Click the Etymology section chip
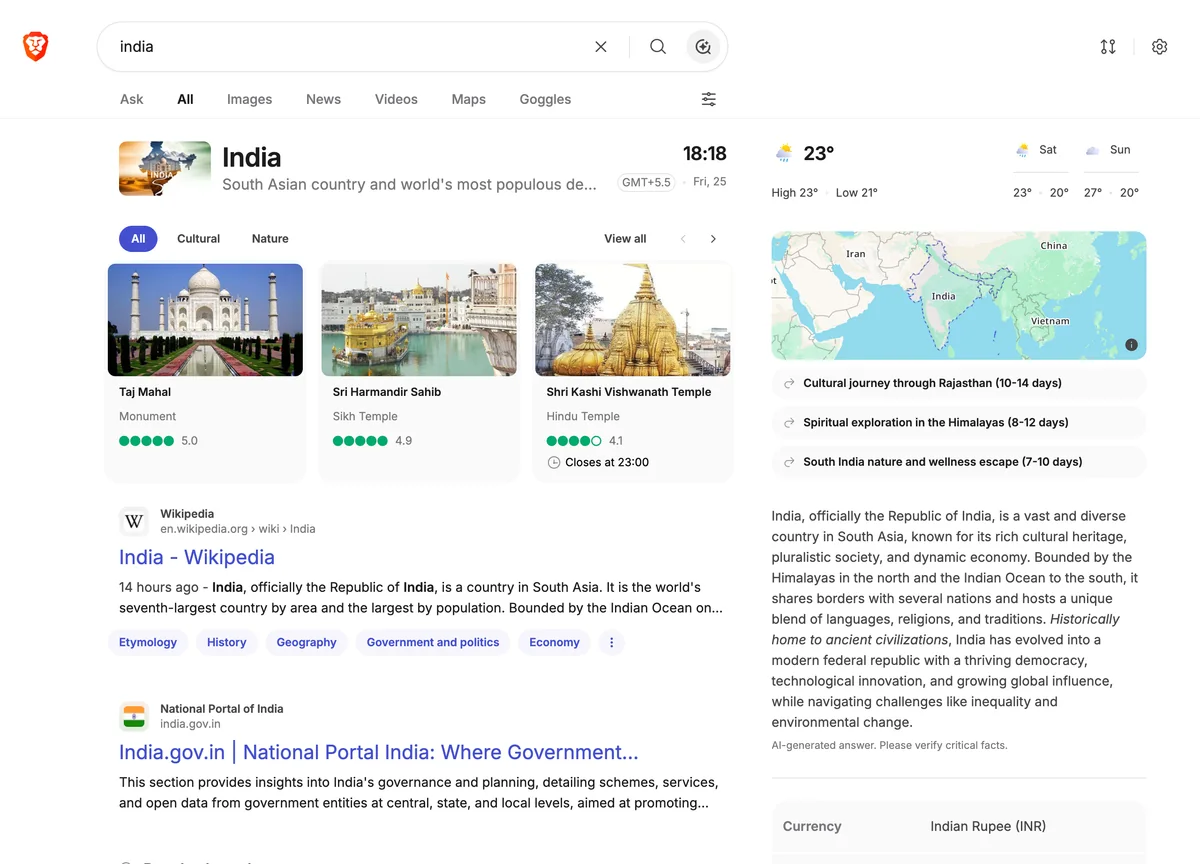1200x864 pixels. click(x=148, y=642)
